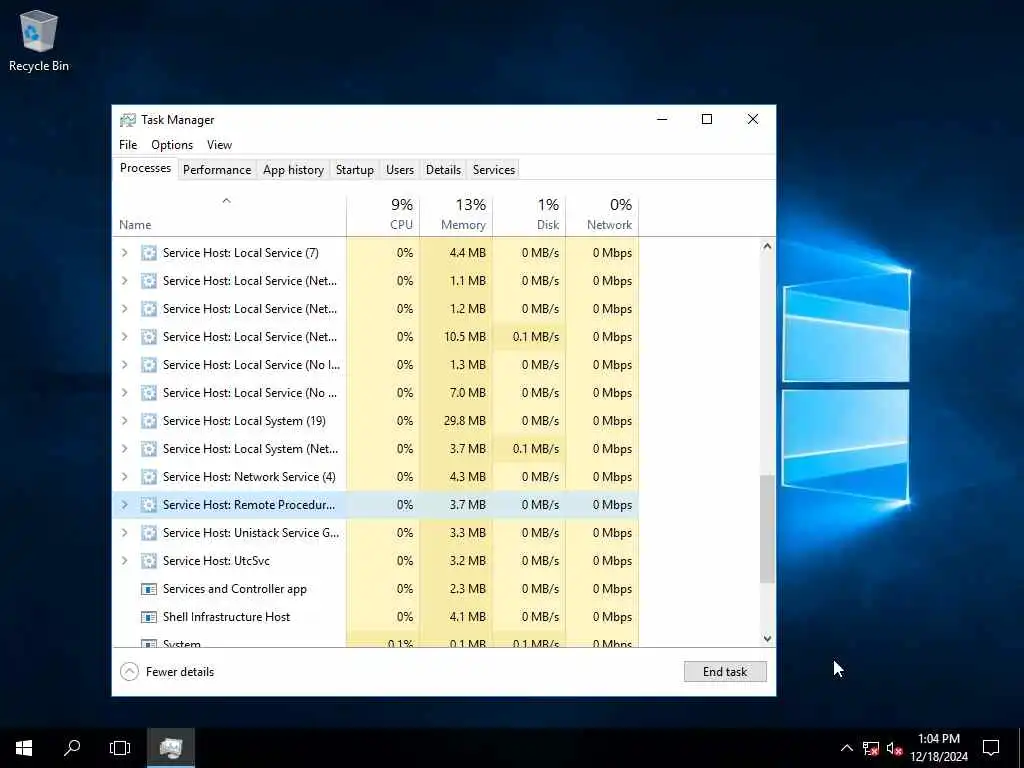1024x768 pixels.
Task: Select Service Host: Remote Procedure row text
Action: [248, 505]
